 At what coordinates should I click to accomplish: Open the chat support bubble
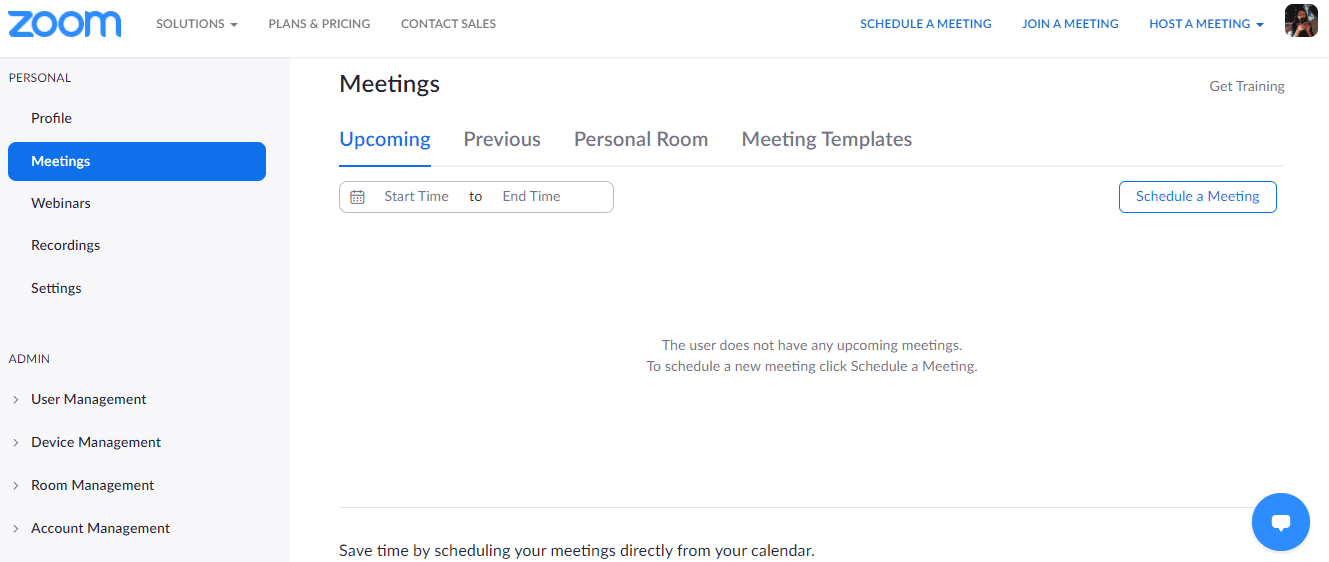point(1280,522)
